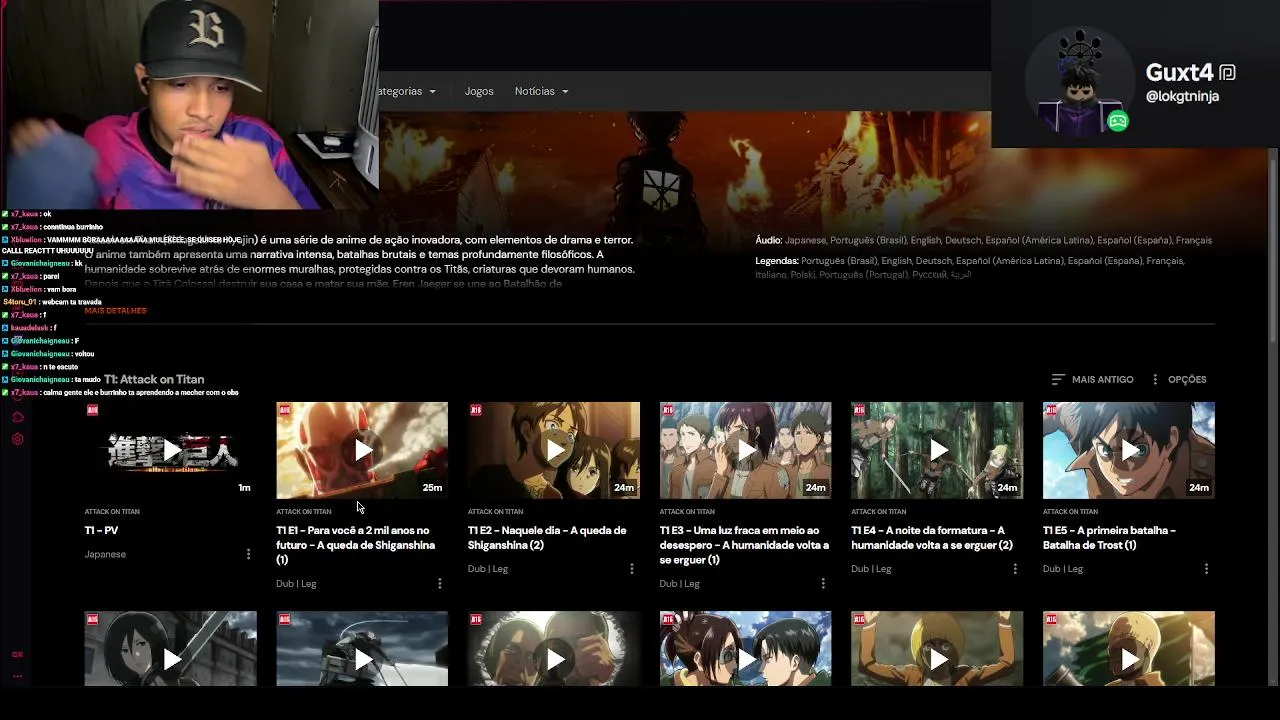
Task: Play T1 E3 Uma luz fraca episode
Action: (745, 450)
